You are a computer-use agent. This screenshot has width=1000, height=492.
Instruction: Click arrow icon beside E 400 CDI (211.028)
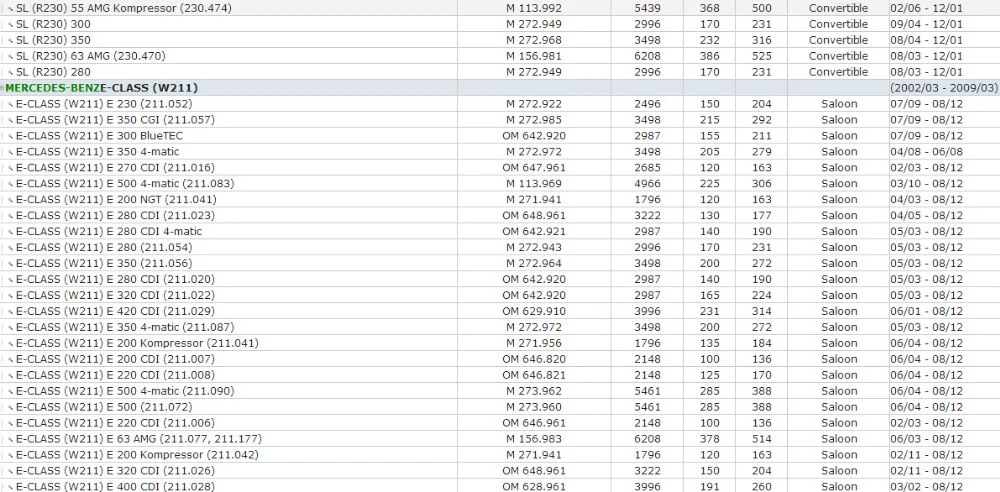click(11, 487)
